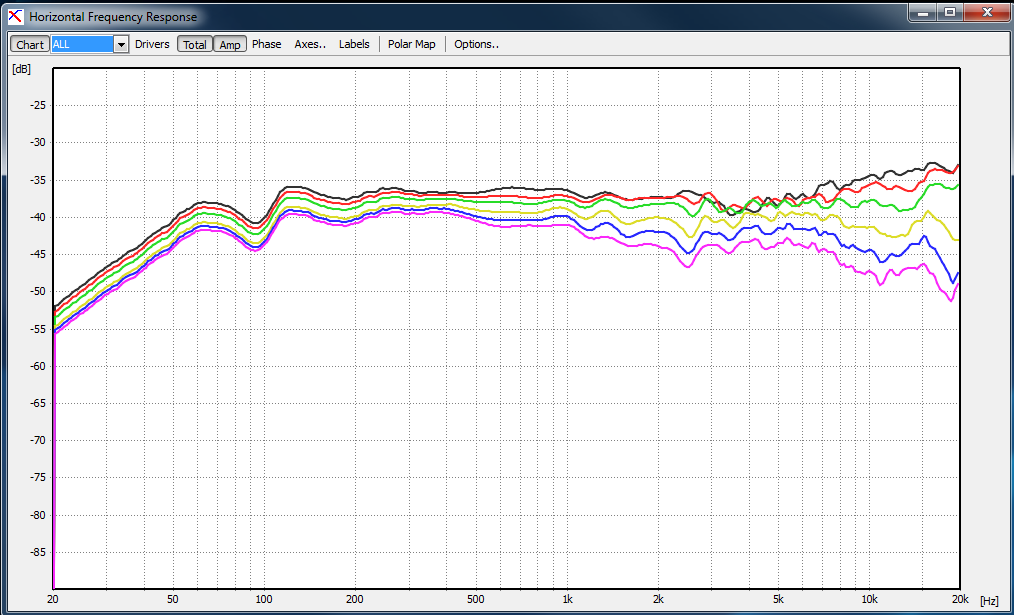Click the 500 Hz frequency label

(x=475, y=599)
